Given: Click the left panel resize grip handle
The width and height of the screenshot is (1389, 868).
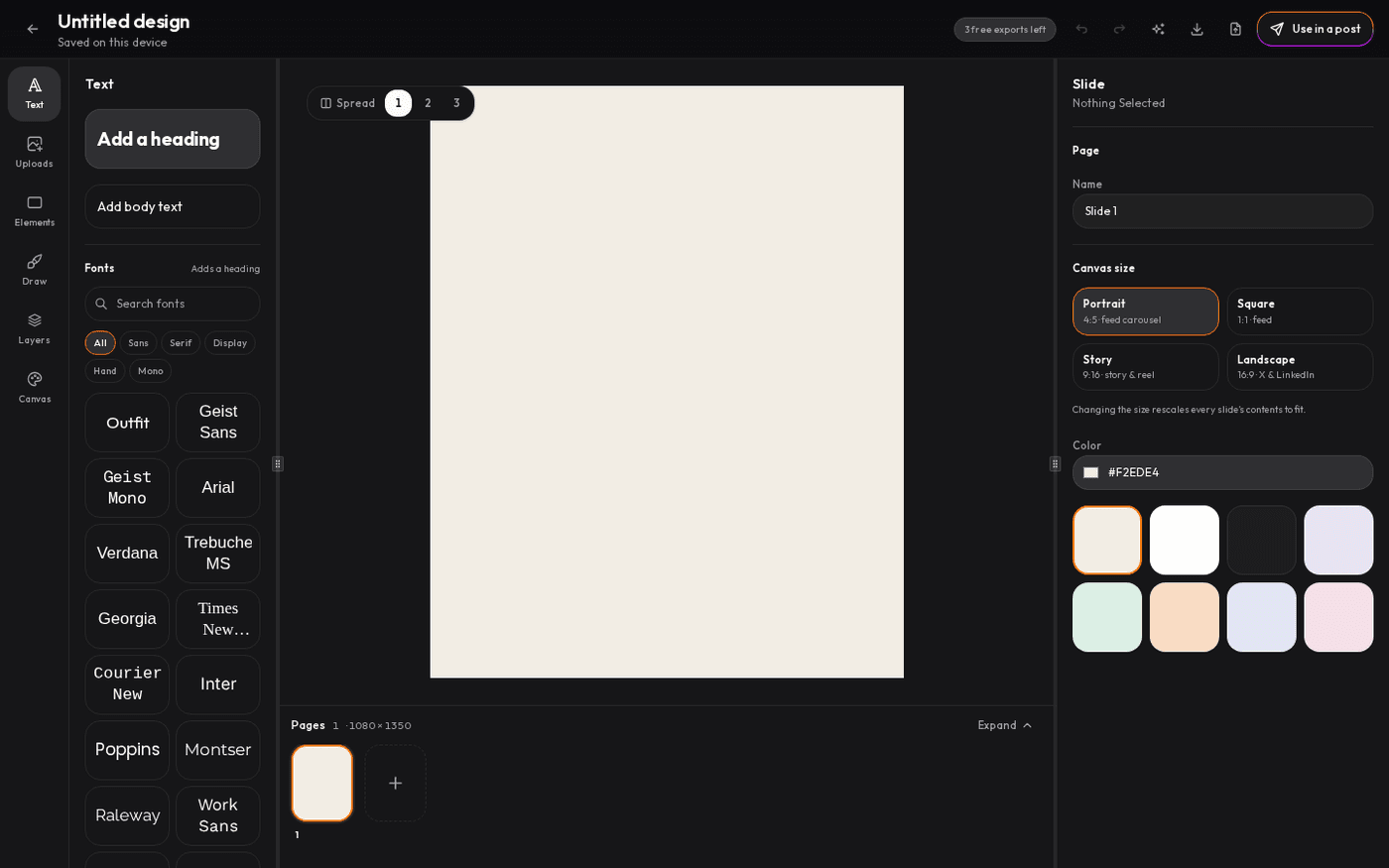Looking at the screenshot, I should tap(278, 463).
